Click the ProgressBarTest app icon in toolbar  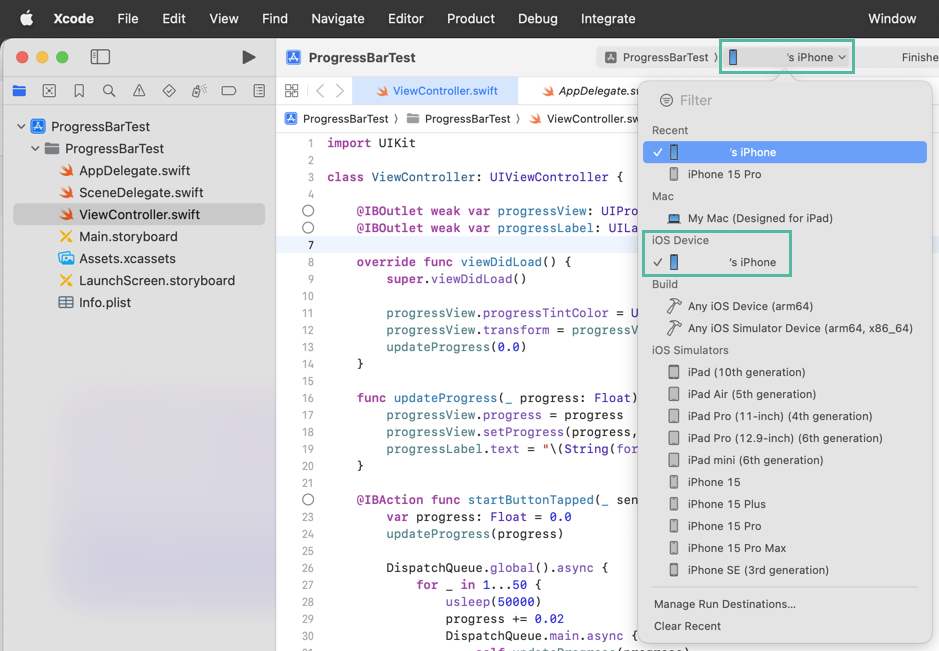point(293,57)
